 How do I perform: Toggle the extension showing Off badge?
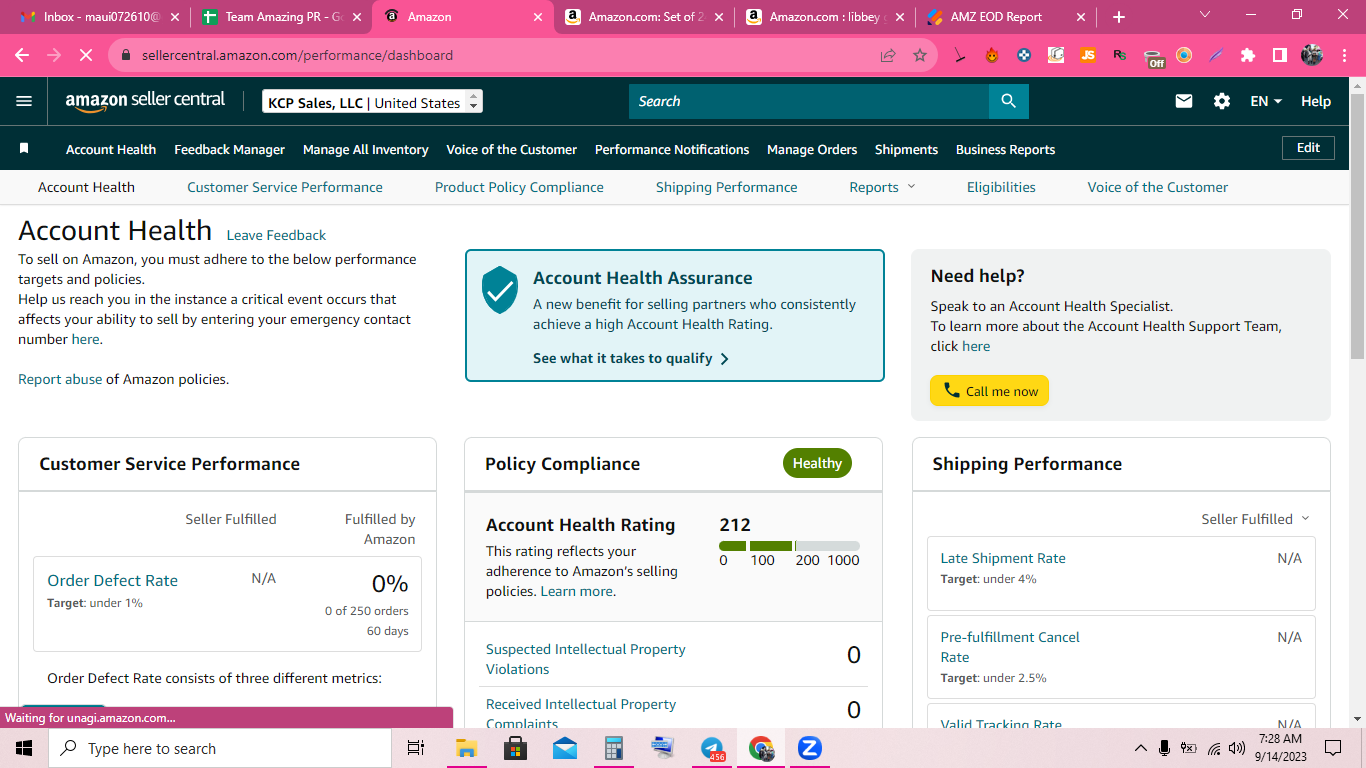[x=1154, y=56]
